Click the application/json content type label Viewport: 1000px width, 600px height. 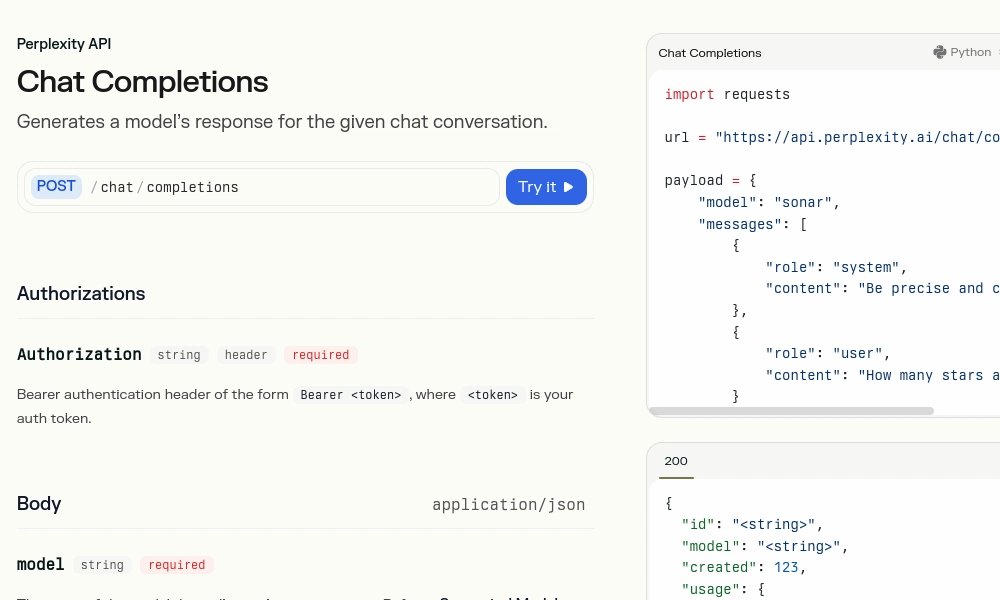tap(508, 505)
